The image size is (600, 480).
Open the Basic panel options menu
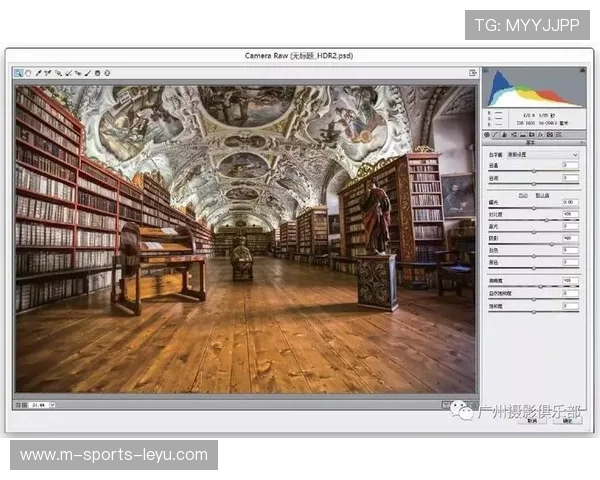pos(578,143)
